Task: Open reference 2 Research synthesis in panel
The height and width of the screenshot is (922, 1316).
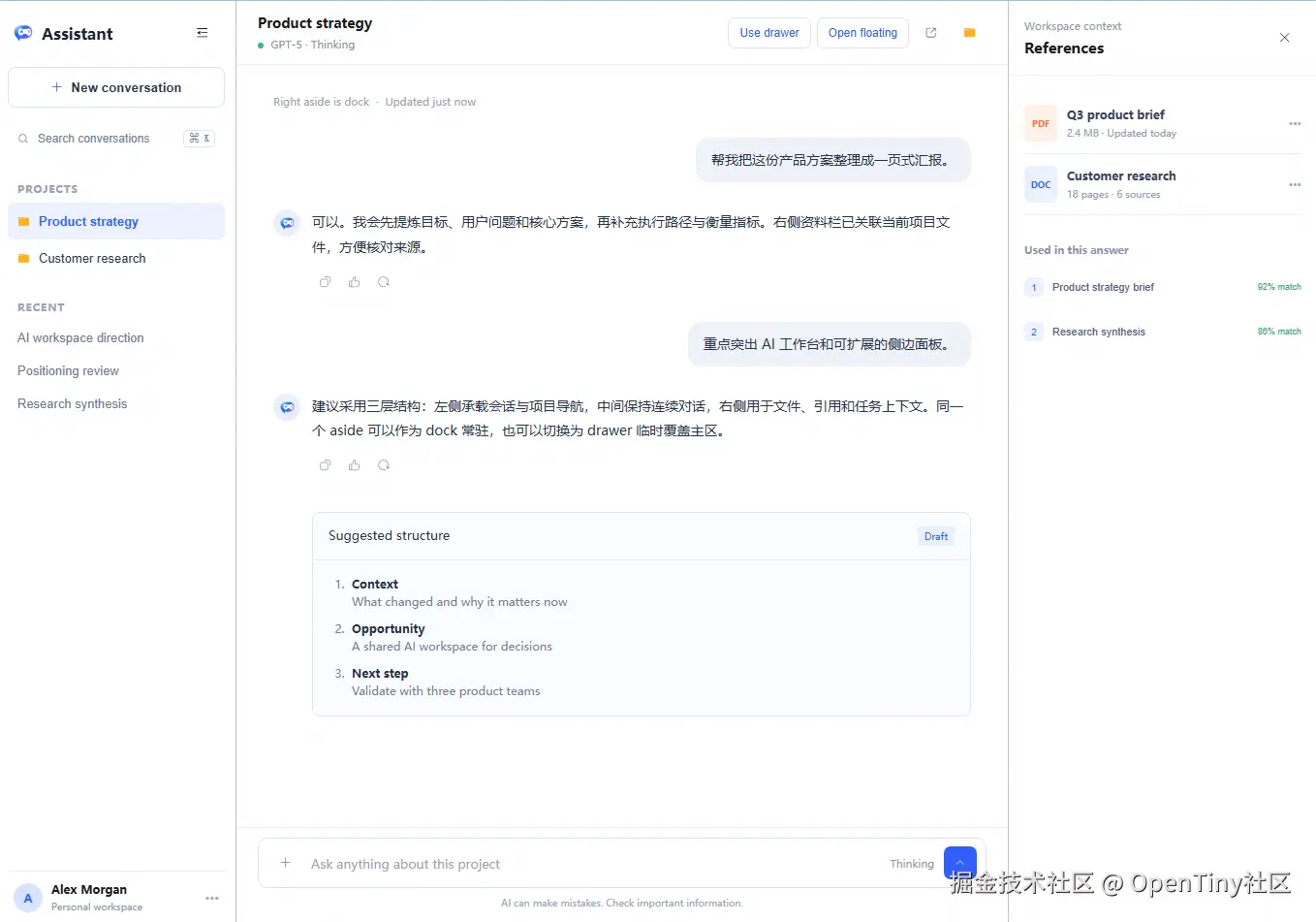Action: (x=1163, y=332)
